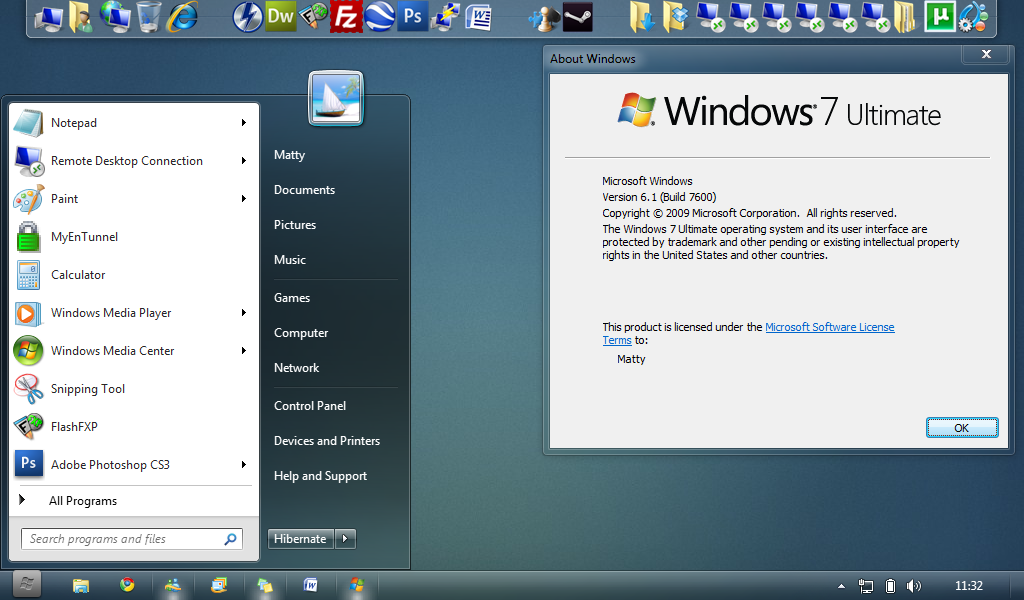This screenshot has width=1024, height=600.
Task: Open the zipped folder icon in dock
Action: tap(905, 16)
